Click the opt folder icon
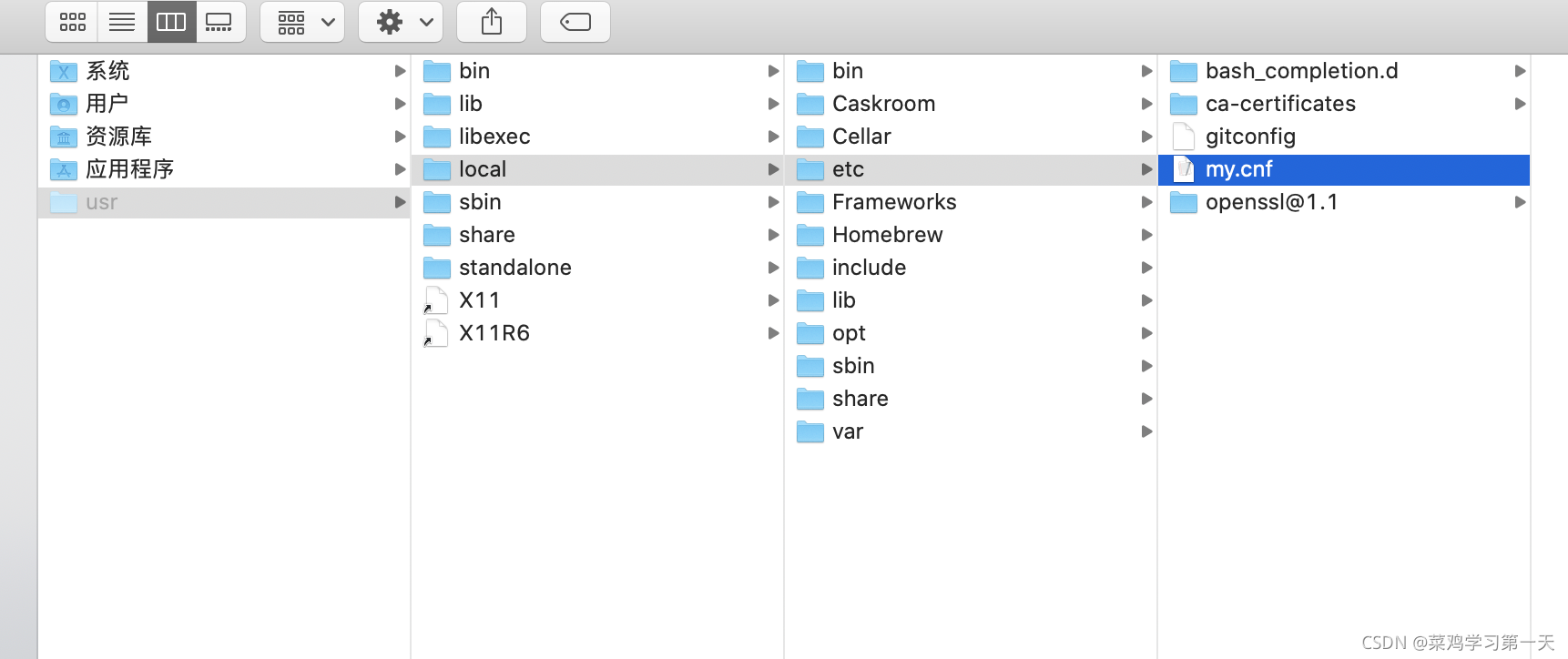The height and width of the screenshot is (659, 1568). (810, 333)
